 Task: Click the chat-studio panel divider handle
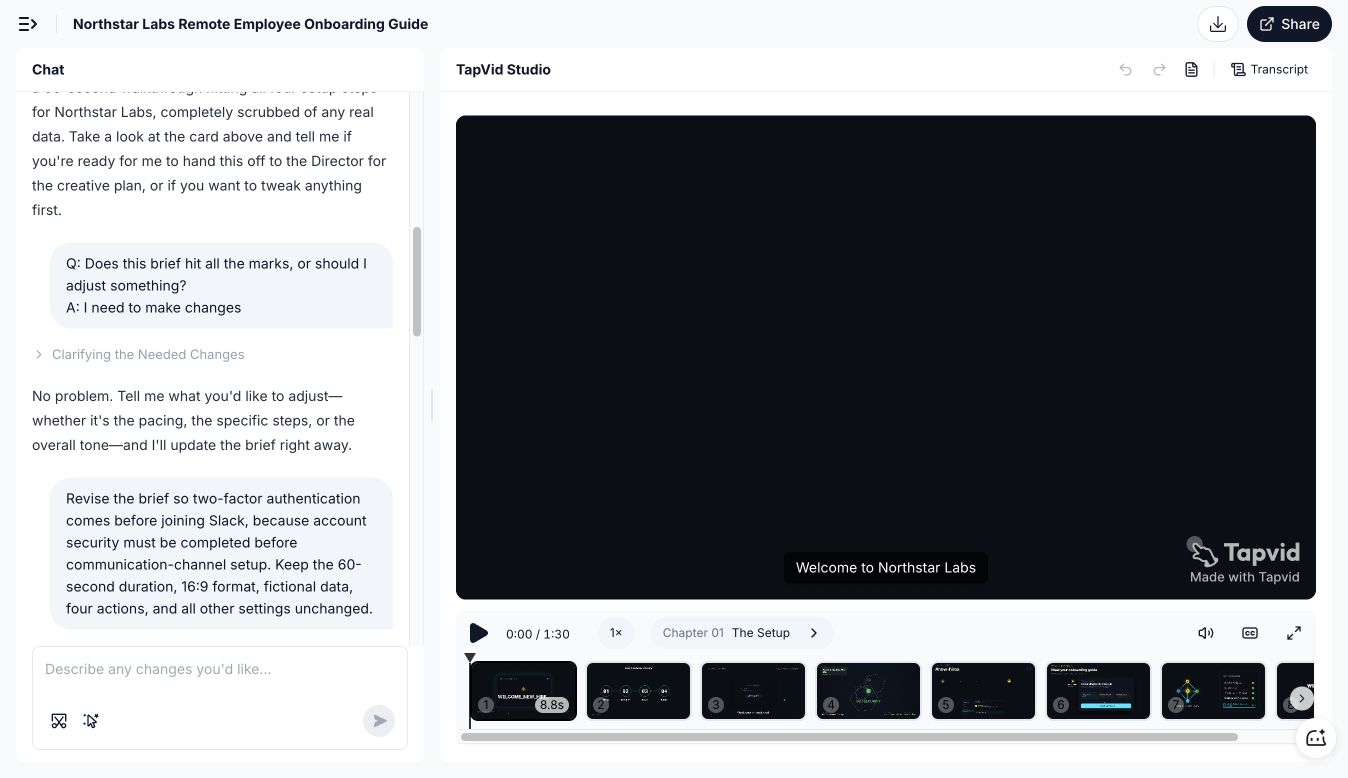[432, 405]
